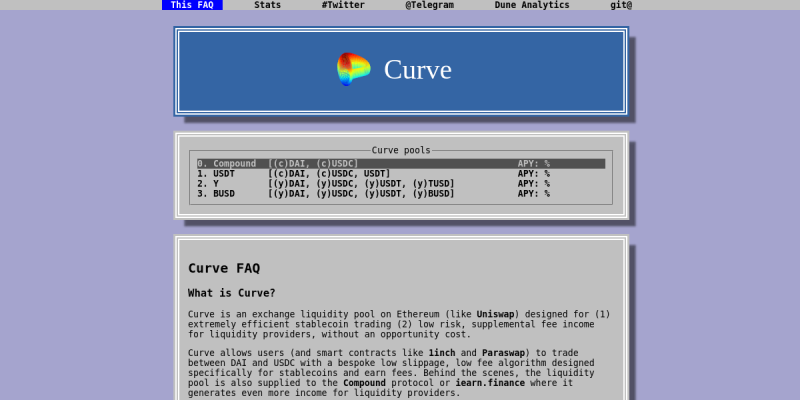Viewport: 800px width, 400px height.
Task: Open Dune Analytics from the top bar
Action: [531, 5]
